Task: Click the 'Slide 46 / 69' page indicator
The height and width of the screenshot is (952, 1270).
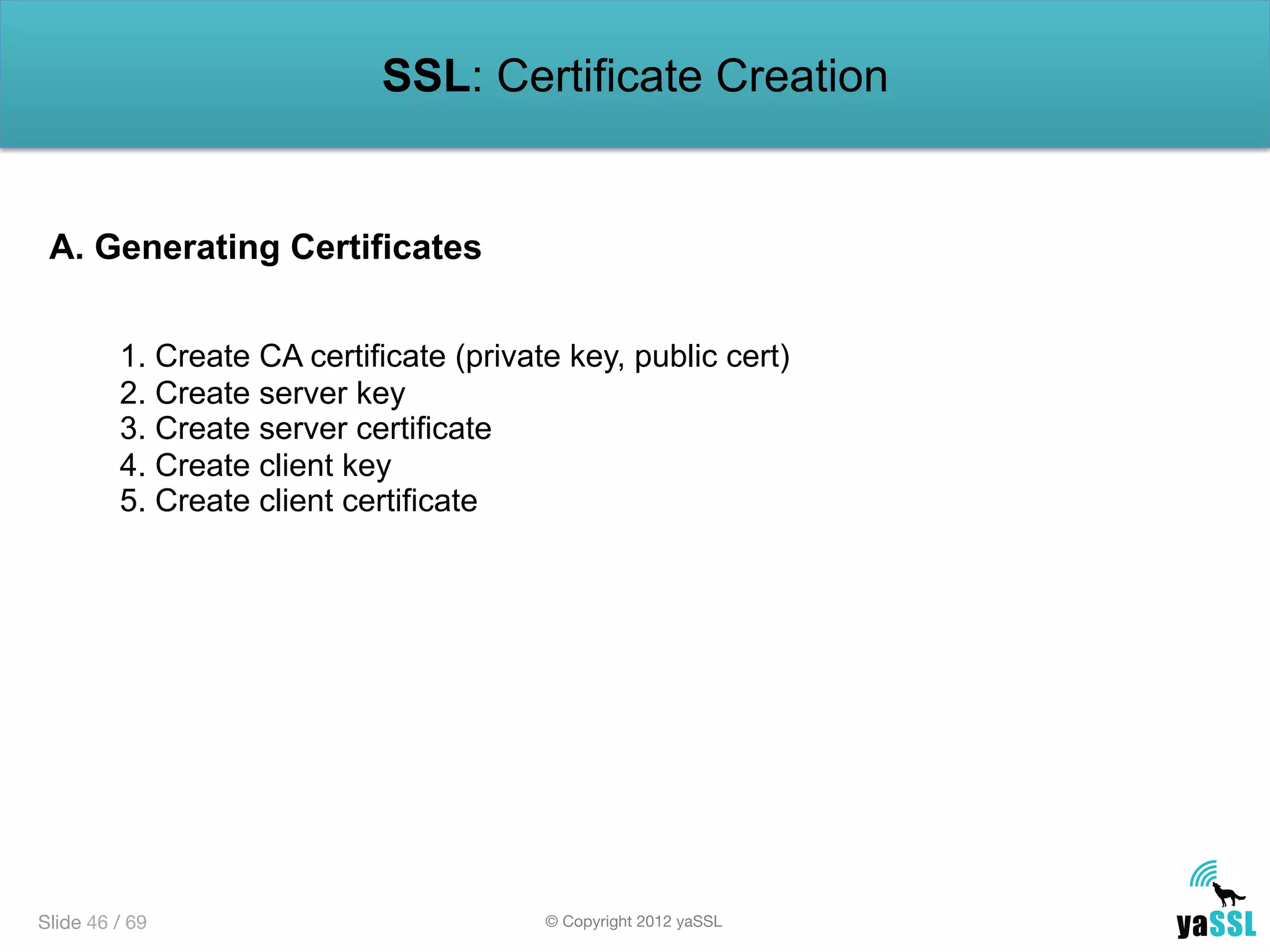Action: pyautogui.click(x=92, y=922)
